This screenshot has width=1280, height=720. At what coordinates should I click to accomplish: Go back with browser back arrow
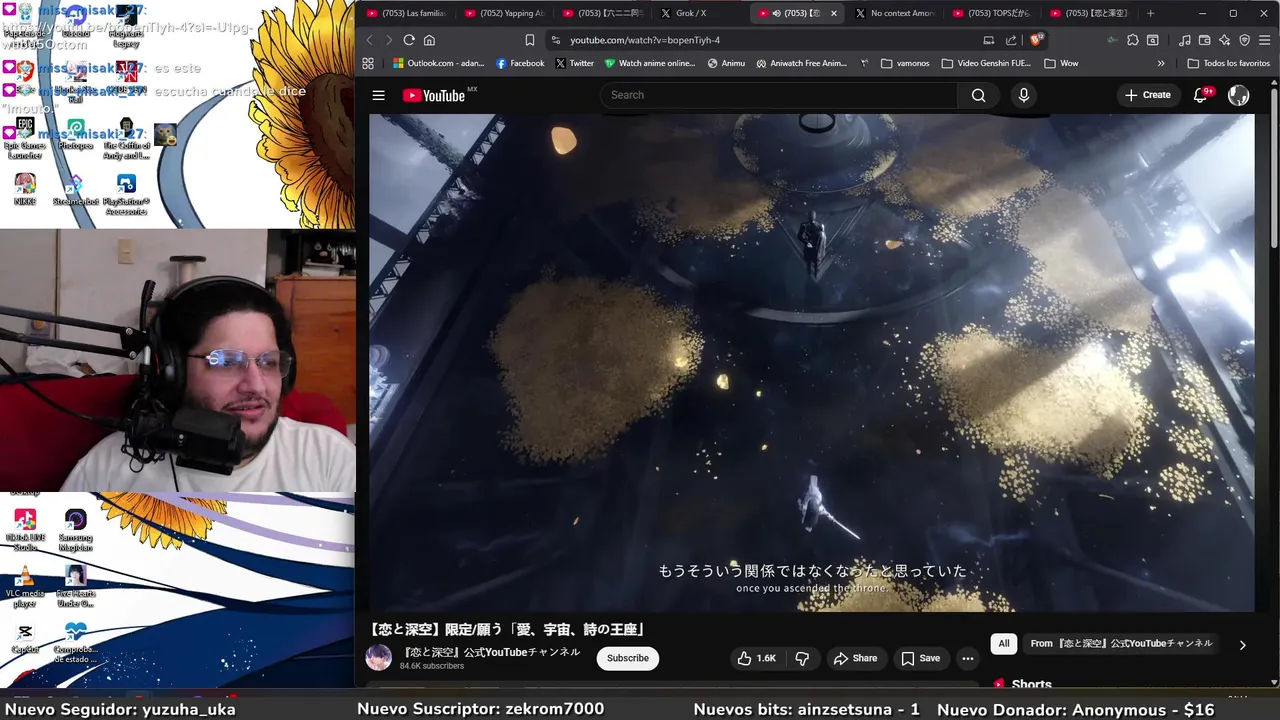[369, 40]
